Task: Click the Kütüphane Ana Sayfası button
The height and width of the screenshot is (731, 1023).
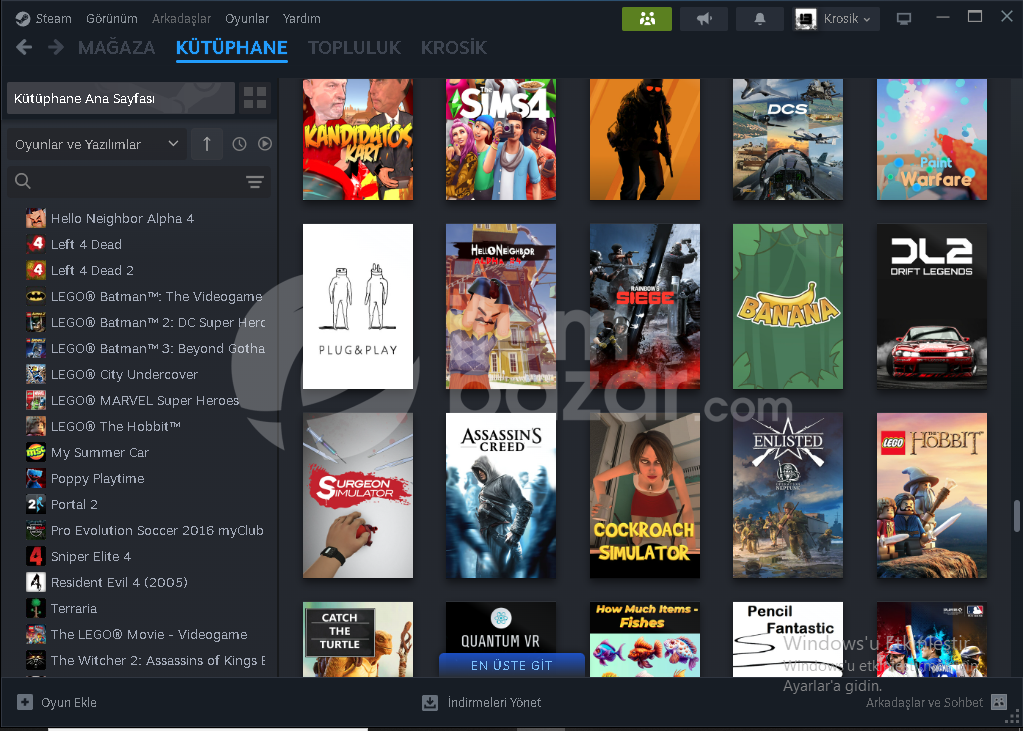Action: (121, 98)
